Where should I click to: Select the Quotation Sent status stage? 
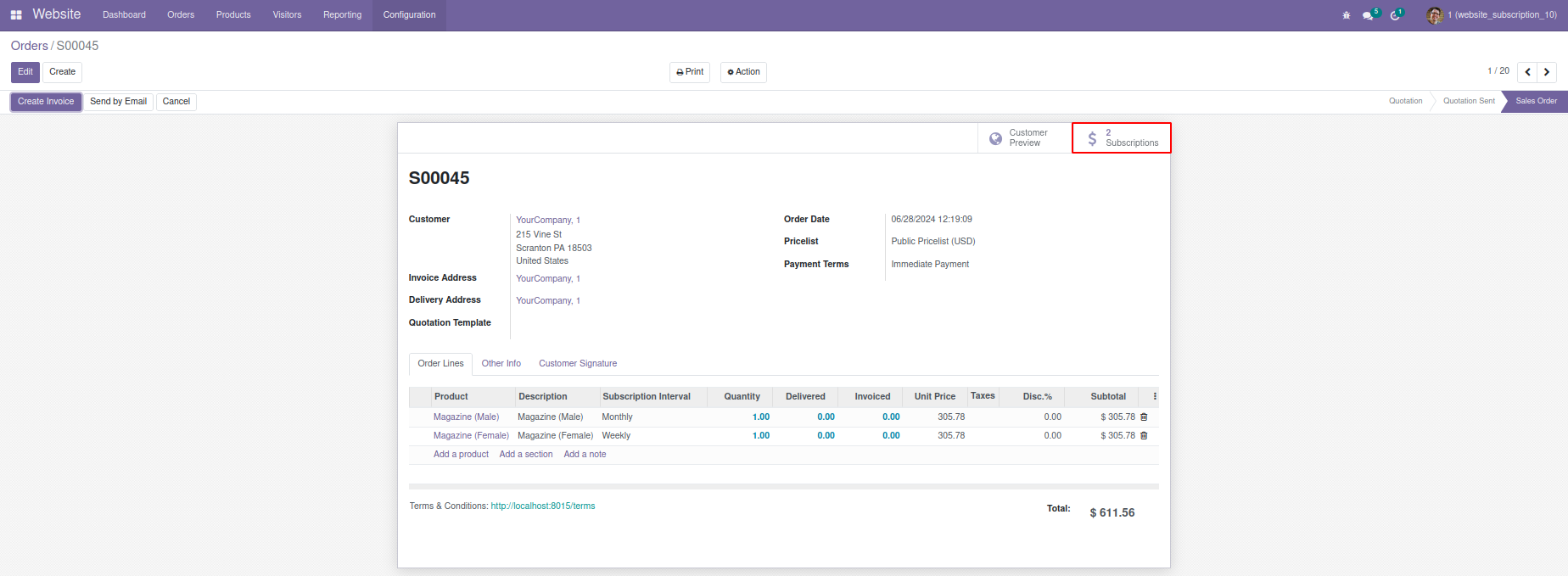(1469, 101)
